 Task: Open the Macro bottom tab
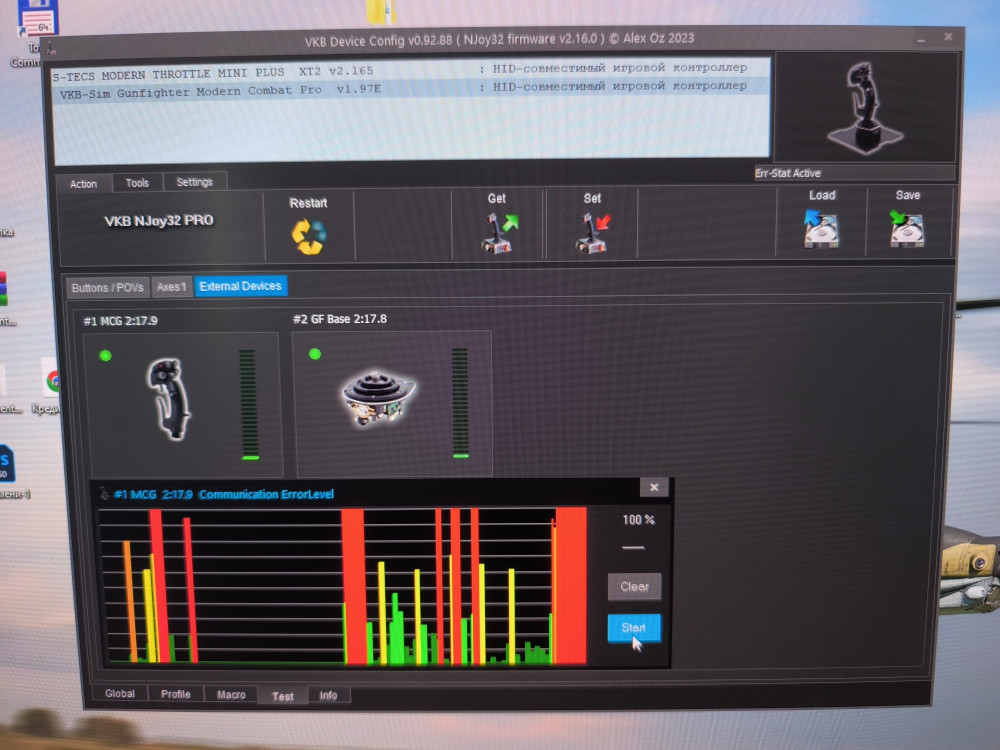231,695
